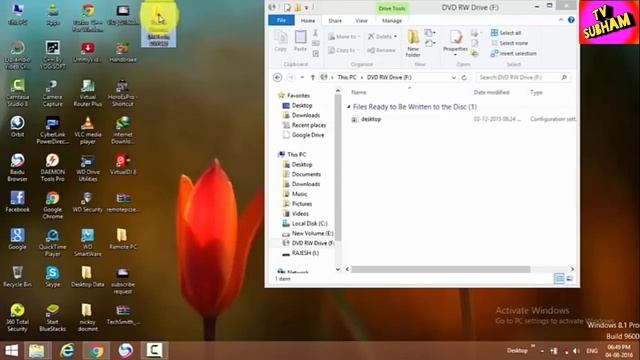Viewport: 640px width, 360px height.
Task: Select Pictures under This PC
Action: (298, 204)
